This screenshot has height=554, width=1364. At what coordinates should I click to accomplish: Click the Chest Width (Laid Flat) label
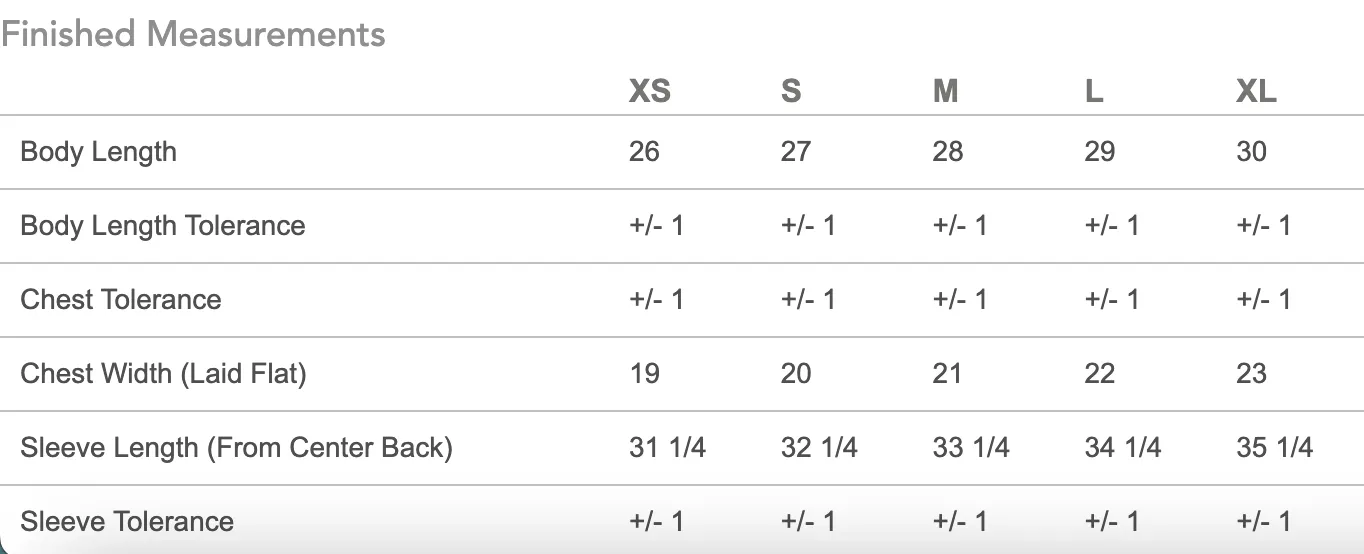point(164,374)
